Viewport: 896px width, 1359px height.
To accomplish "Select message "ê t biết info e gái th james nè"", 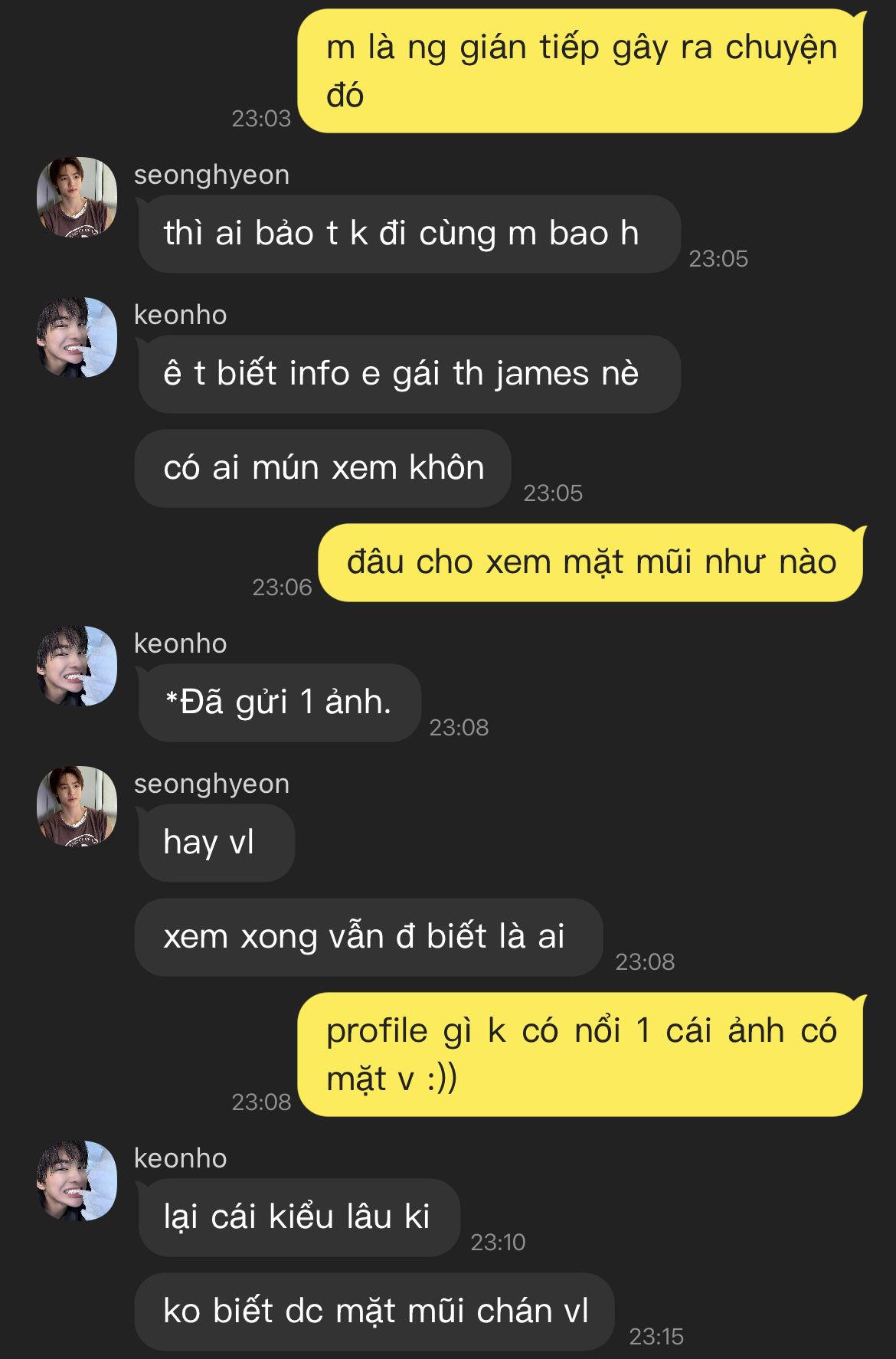I will click(x=409, y=374).
